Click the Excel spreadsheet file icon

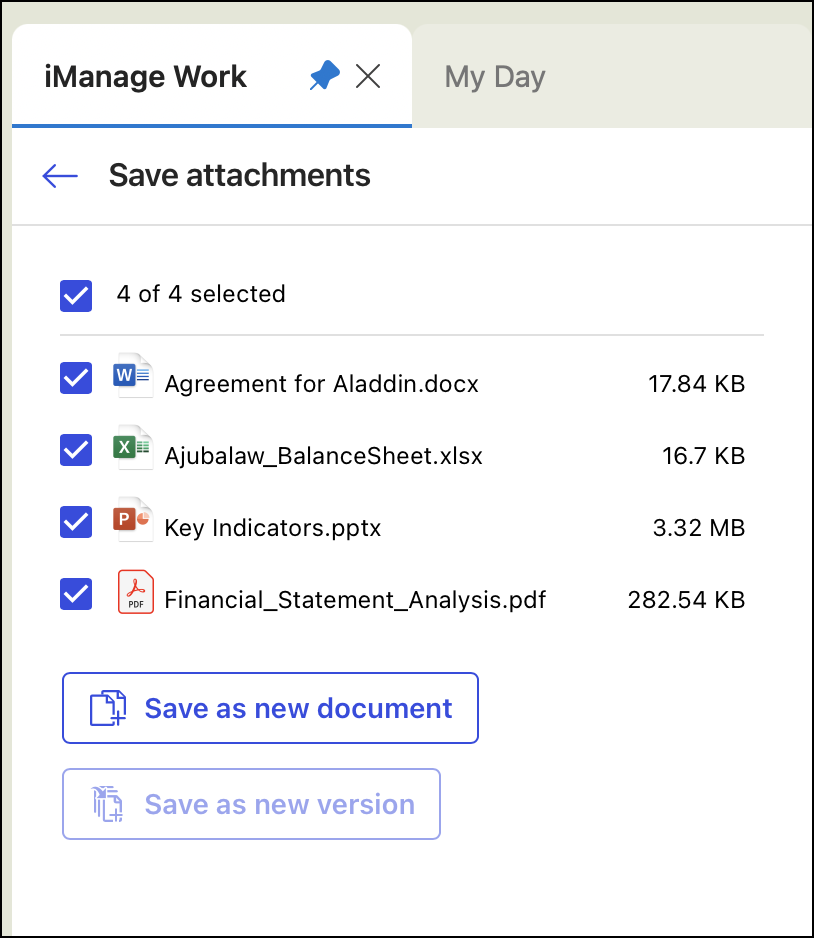coord(133,448)
